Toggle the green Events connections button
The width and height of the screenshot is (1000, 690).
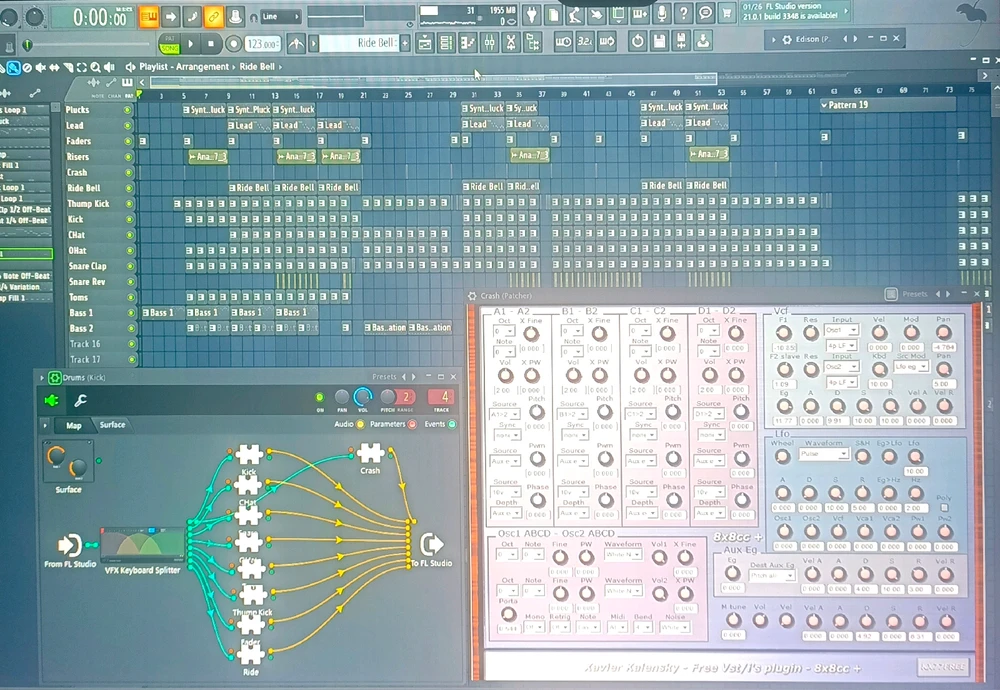(452, 424)
